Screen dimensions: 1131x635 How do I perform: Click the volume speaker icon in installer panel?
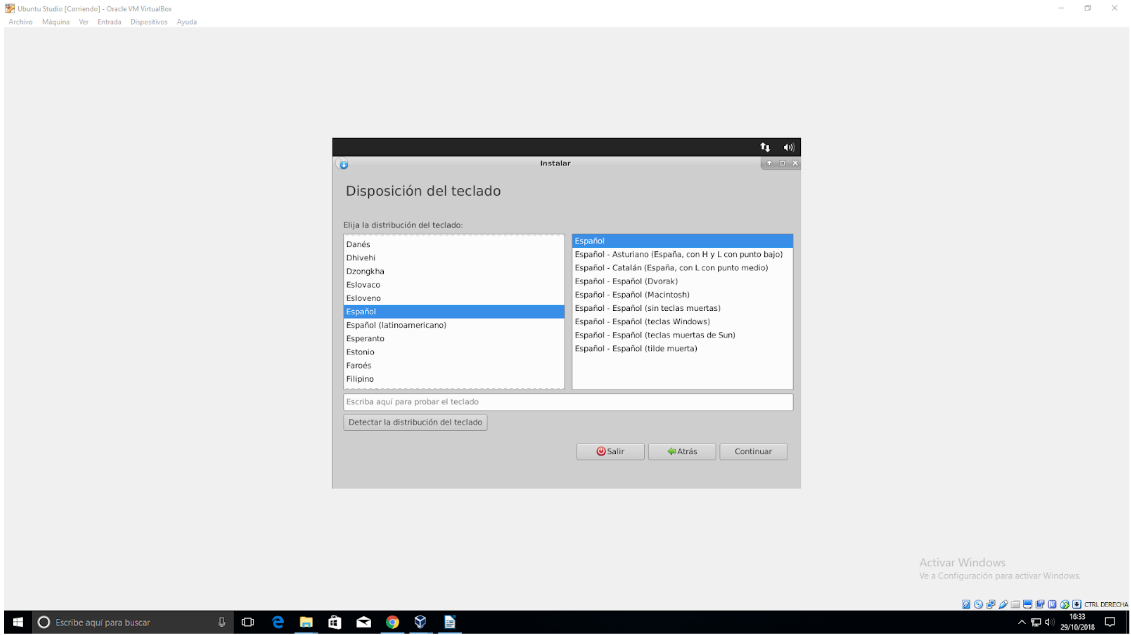(x=788, y=147)
